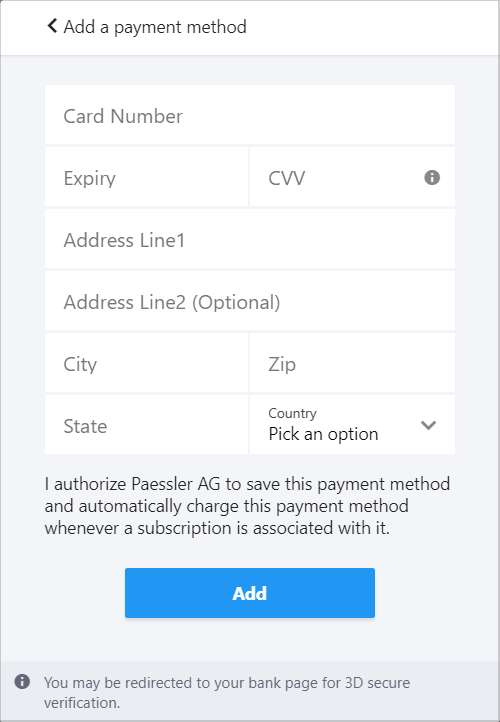Click the Address Line2 (Optional) field
The height and width of the screenshot is (722, 500).
(250, 301)
